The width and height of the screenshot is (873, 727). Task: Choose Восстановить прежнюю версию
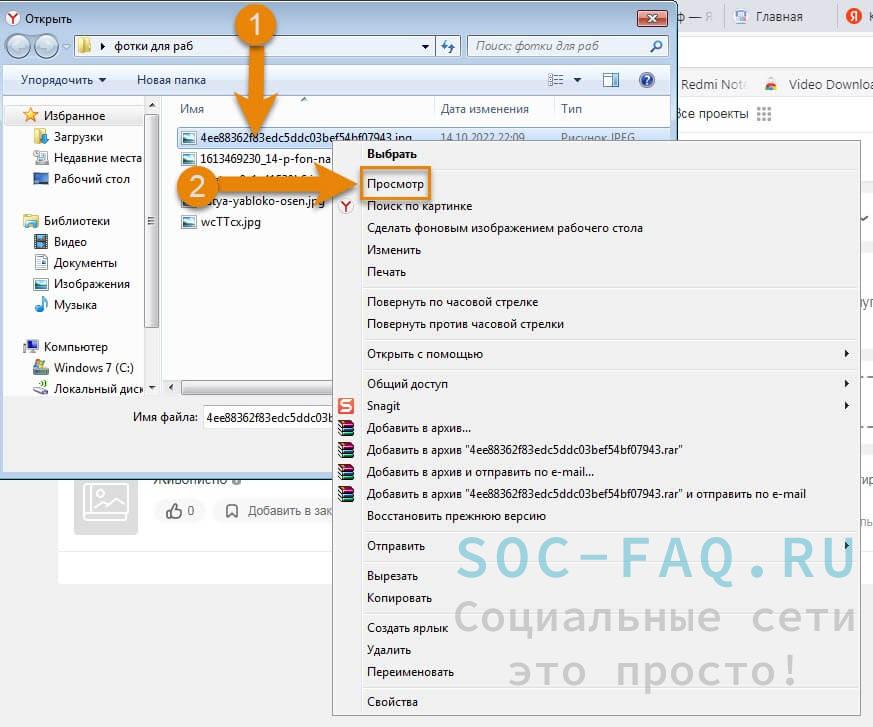[x=456, y=516]
